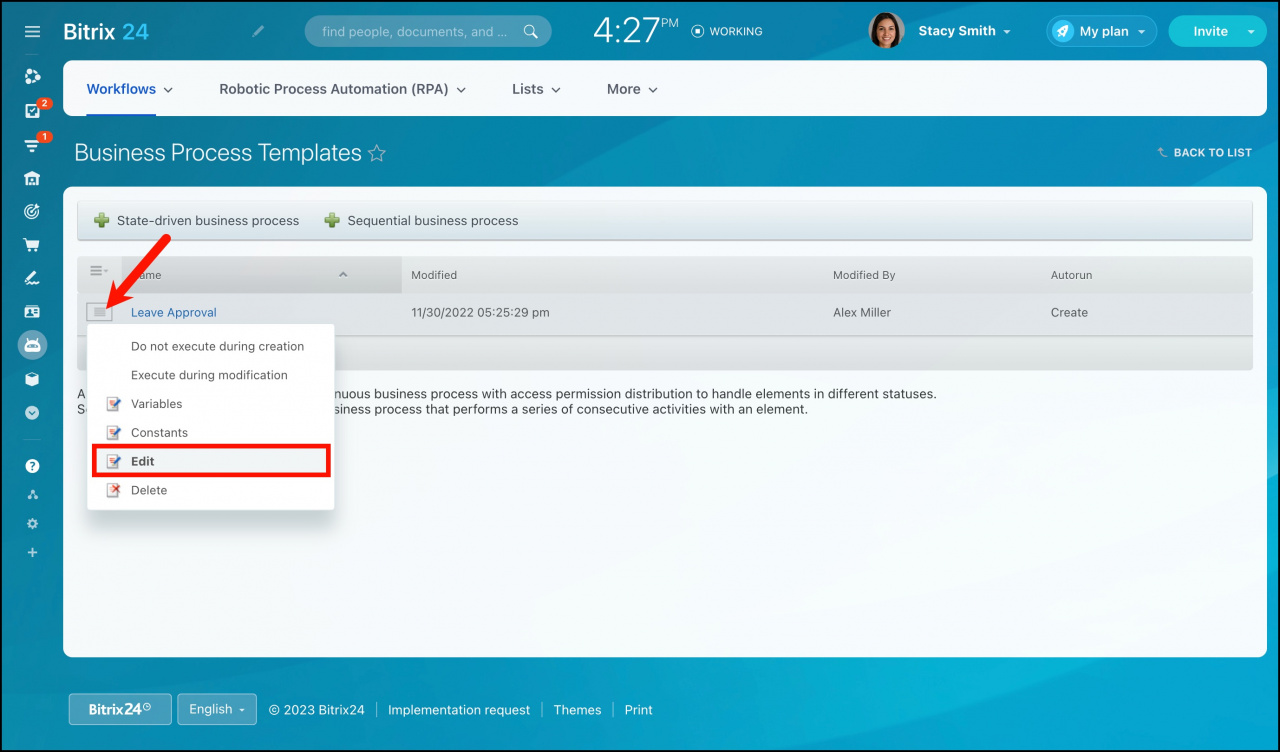This screenshot has width=1280, height=752.
Task: Open the Stacy Smith user dropdown
Action: (965, 31)
